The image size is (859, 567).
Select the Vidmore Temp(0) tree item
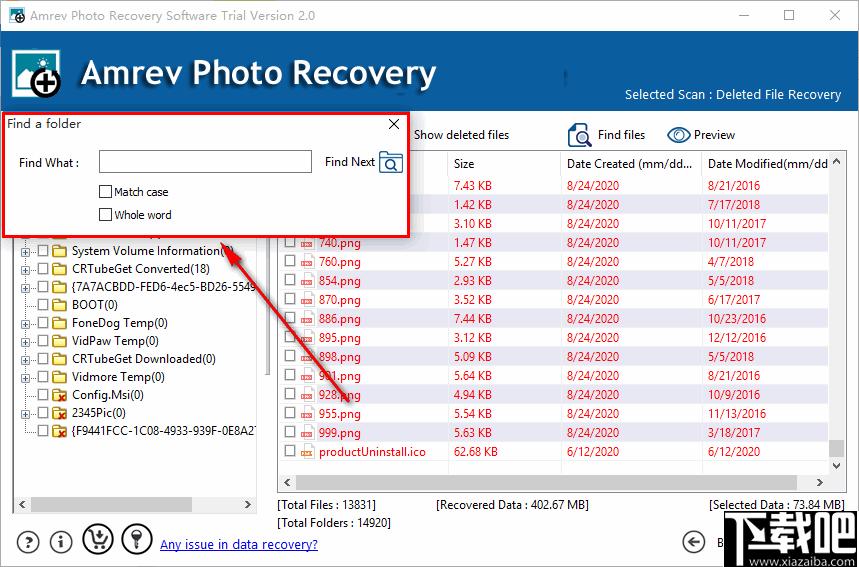(x=118, y=377)
